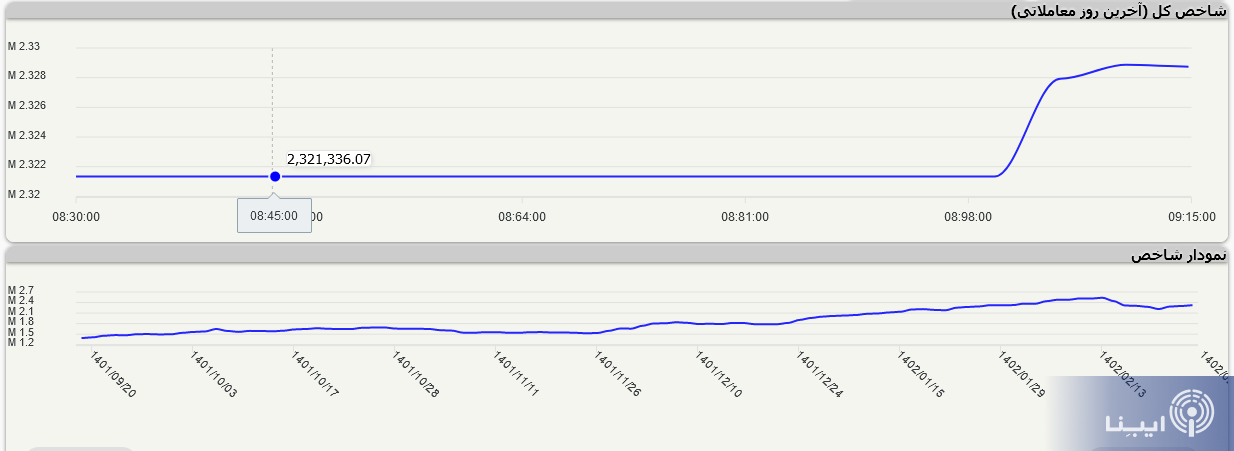1234x451 pixels.
Task: Click the 08:64:00 time axis label
Action: [x=522, y=215]
